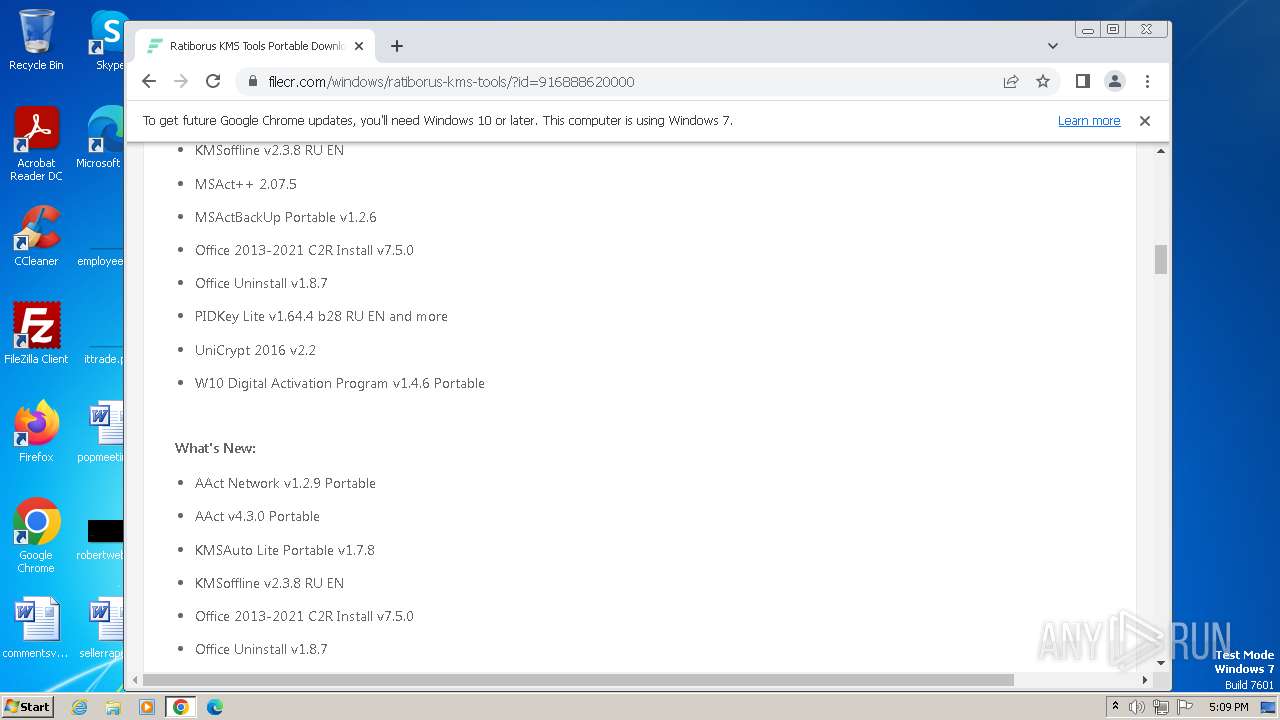Click 'AAct v4.3.0 Portable' item
Image resolution: width=1280 pixels, height=720 pixels.
point(257,516)
